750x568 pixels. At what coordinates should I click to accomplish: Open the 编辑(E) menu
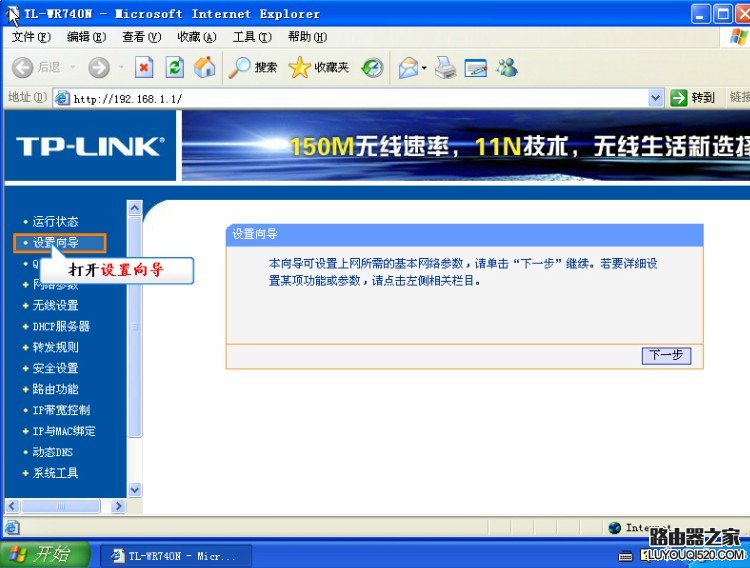pos(86,37)
